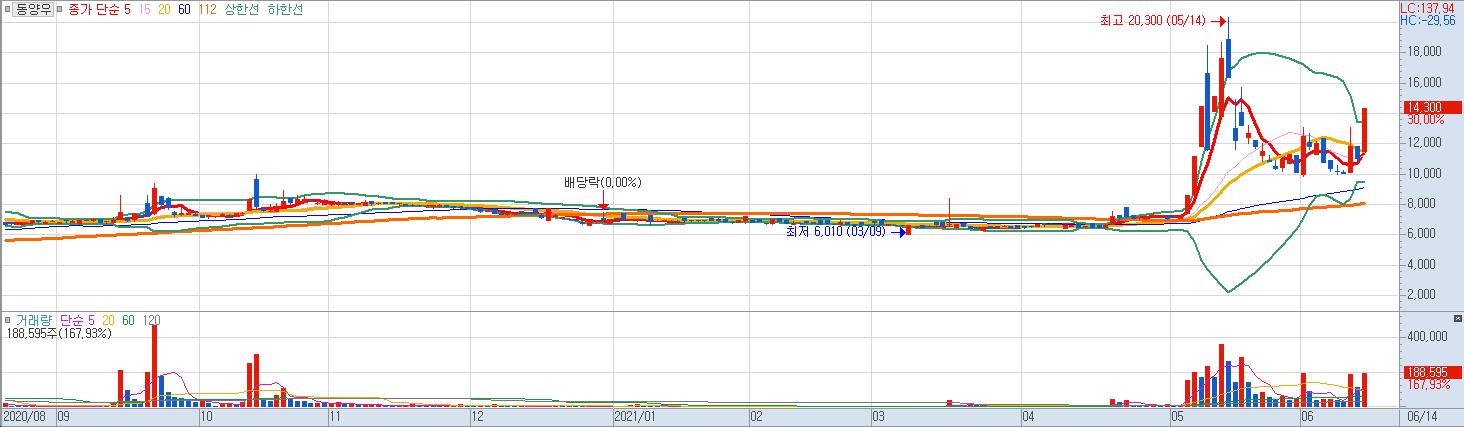
Task: Select the 하한선 lower band legend
Action: pyautogui.click(x=286, y=8)
